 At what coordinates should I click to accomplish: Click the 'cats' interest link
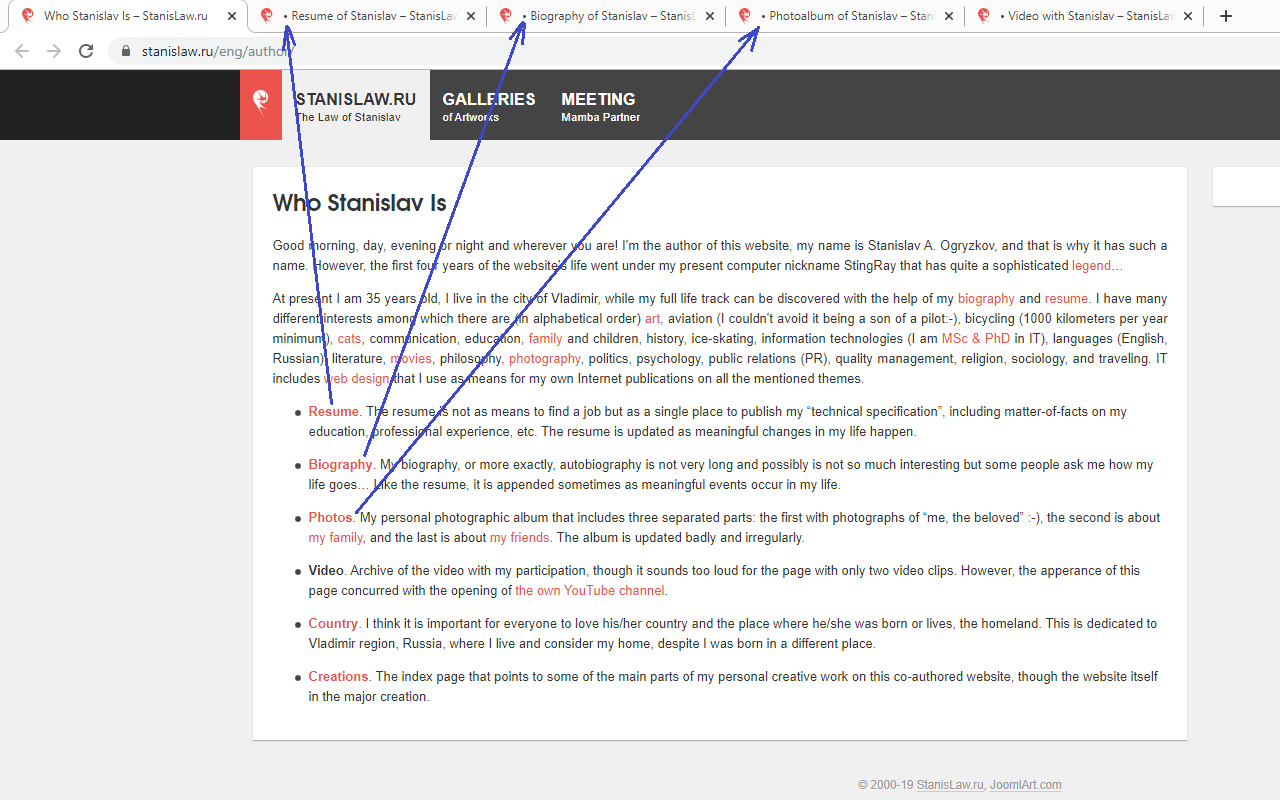pos(349,339)
